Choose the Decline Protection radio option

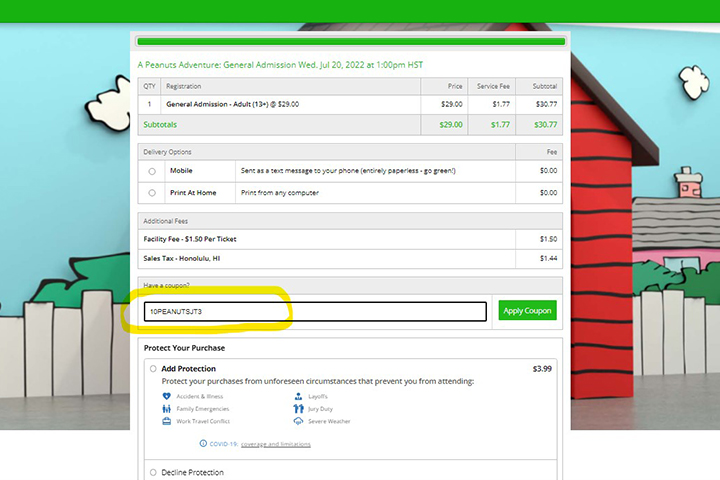(x=153, y=472)
